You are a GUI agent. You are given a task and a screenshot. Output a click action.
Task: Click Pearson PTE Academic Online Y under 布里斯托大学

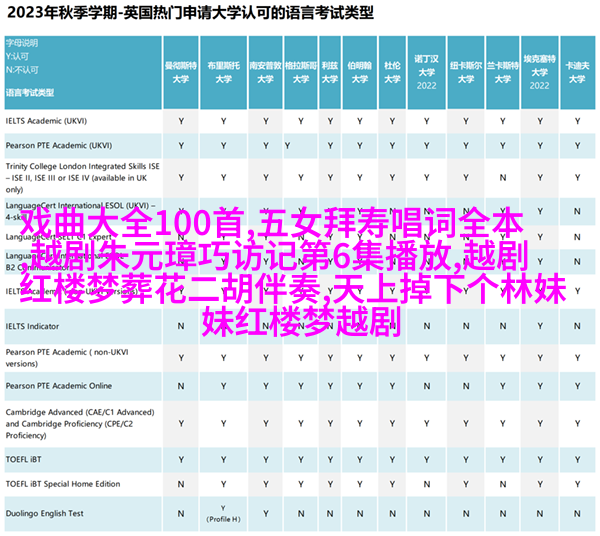tap(223, 386)
